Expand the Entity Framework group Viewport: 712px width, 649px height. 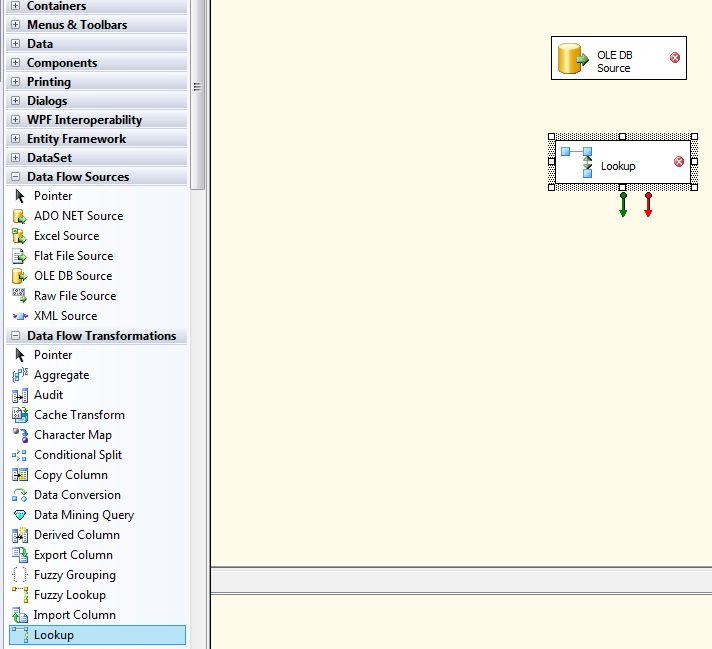click(x=15, y=139)
